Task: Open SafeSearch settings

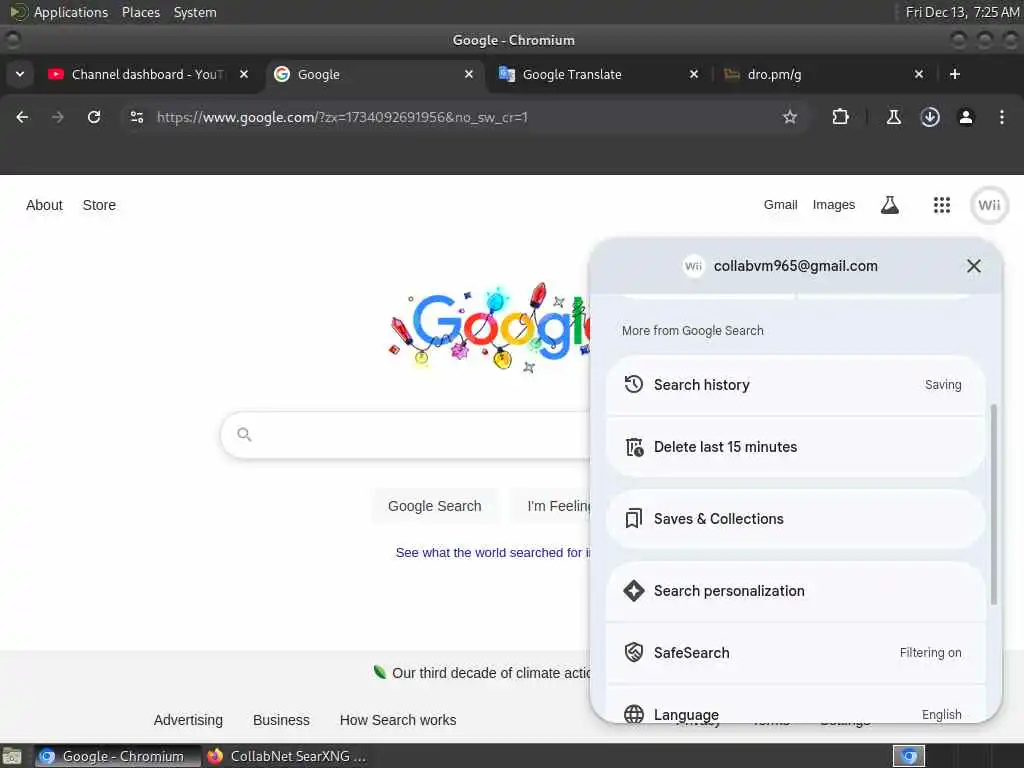Action: [795, 653]
